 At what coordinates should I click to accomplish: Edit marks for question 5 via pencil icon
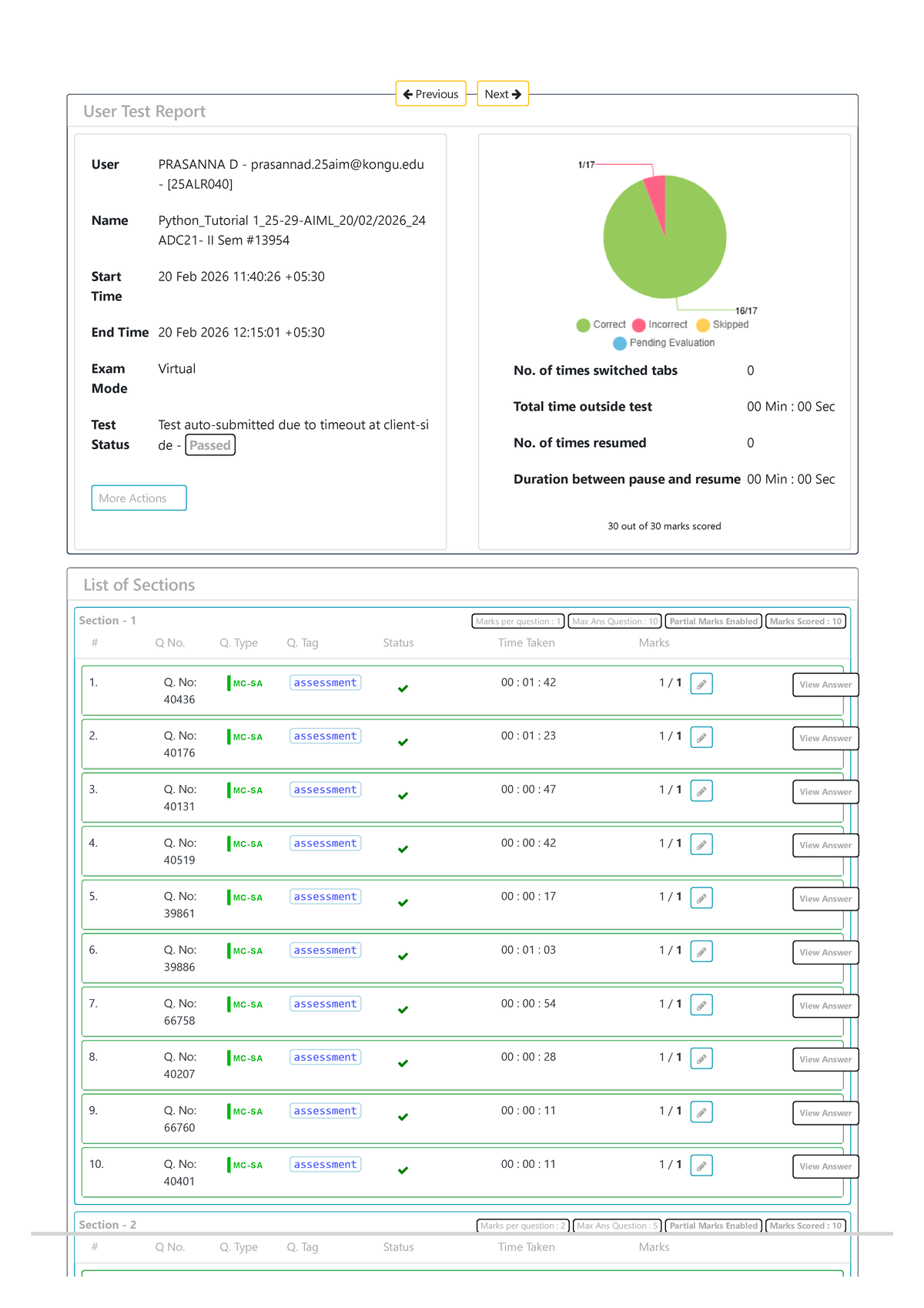(701, 898)
